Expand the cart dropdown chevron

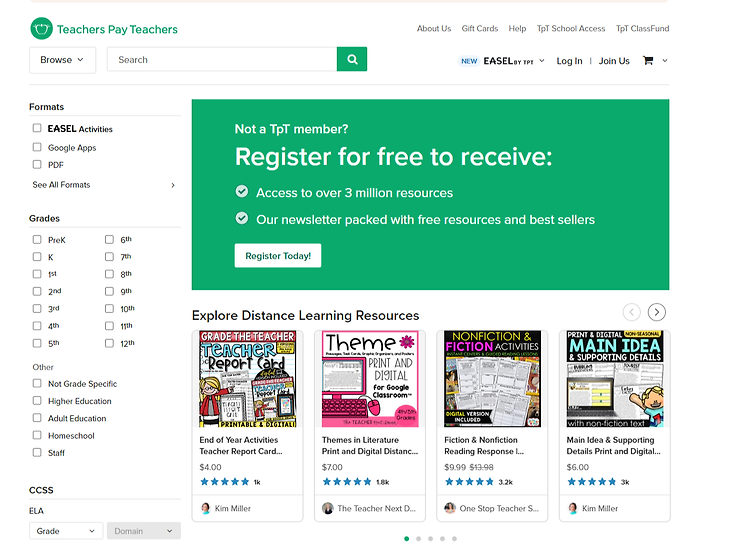click(664, 61)
